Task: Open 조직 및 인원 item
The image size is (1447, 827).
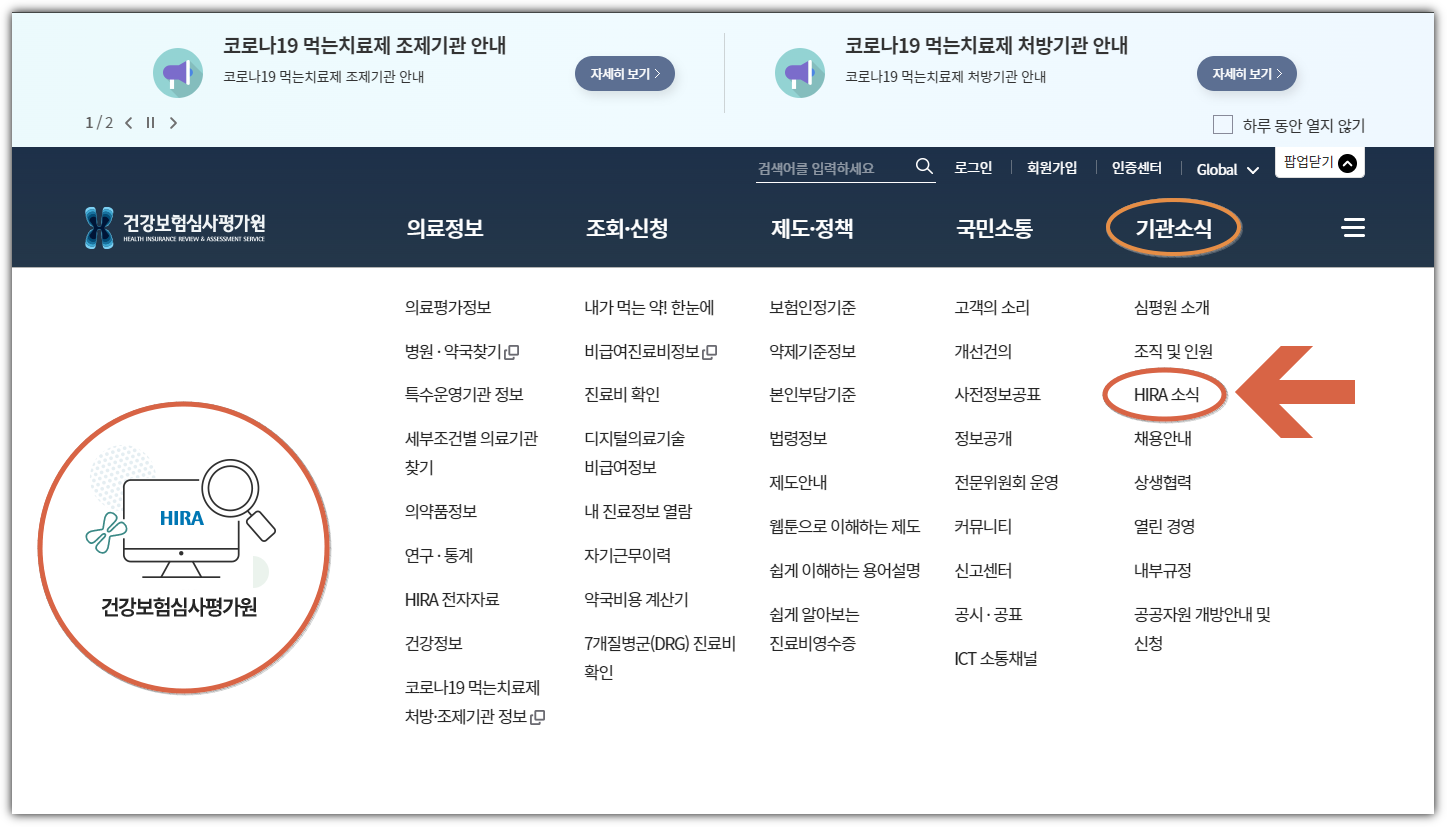Action: 1173,352
